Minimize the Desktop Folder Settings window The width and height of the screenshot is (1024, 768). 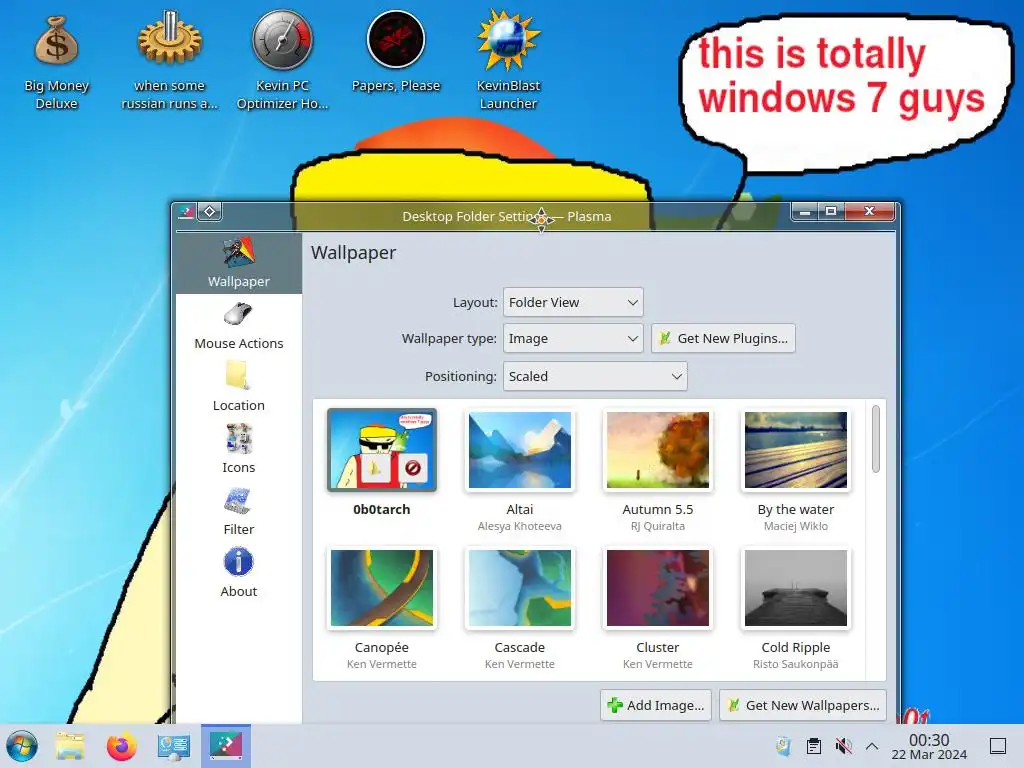point(805,212)
